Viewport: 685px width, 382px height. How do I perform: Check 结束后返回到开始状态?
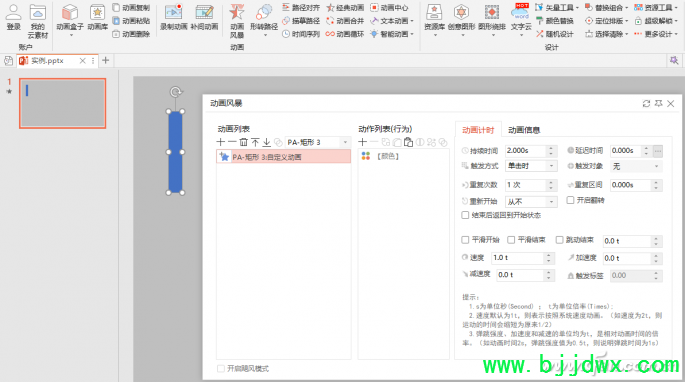coord(465,215)
